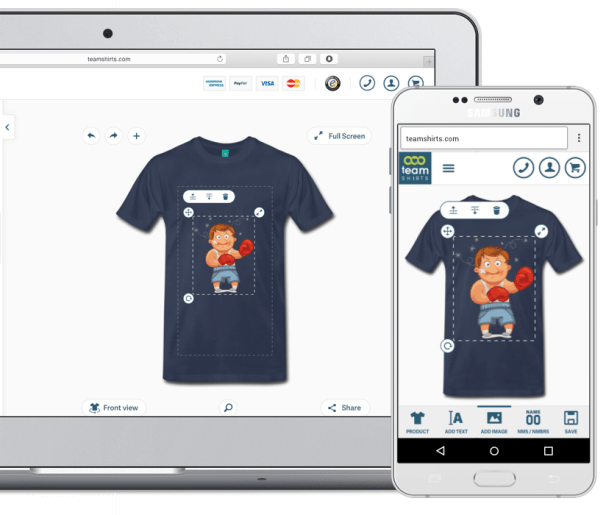Viewport: 606px width, 515px height.
Task: Click the share icon in laptop browser
Action: pyautogui.click(x=286, y=59)
